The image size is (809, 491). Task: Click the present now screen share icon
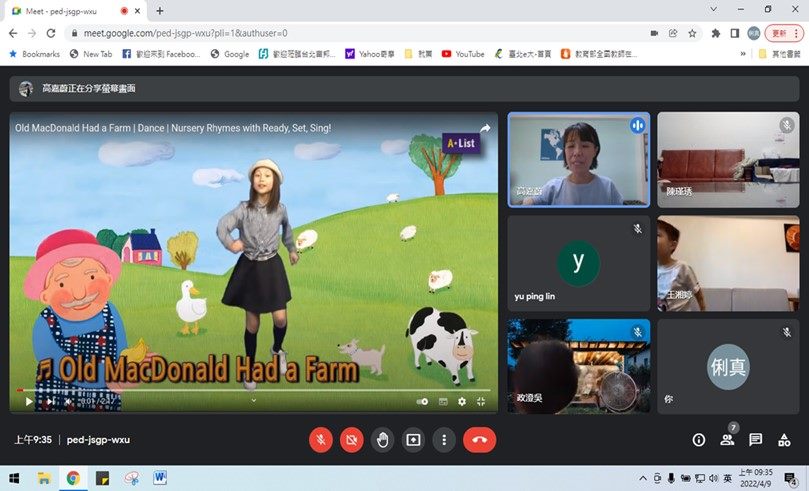[x=413, y=439]
